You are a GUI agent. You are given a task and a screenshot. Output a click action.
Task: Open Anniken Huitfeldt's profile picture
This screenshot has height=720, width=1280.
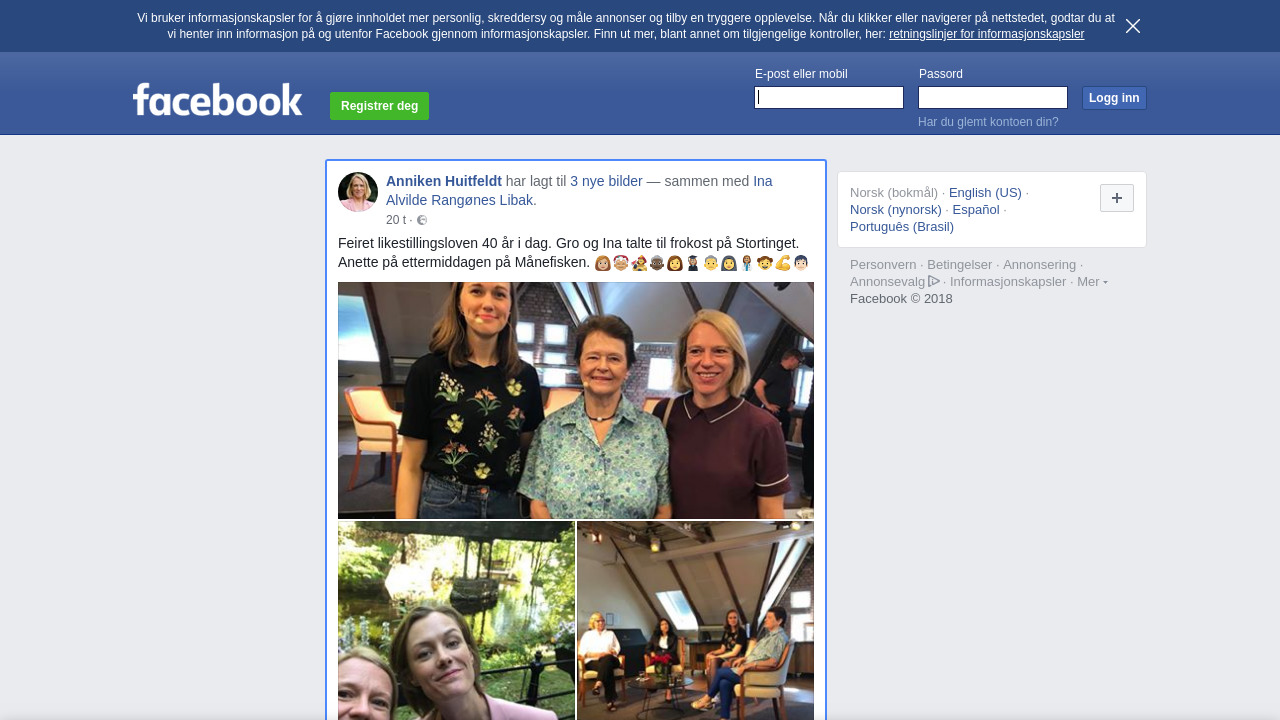pos(358,192)
